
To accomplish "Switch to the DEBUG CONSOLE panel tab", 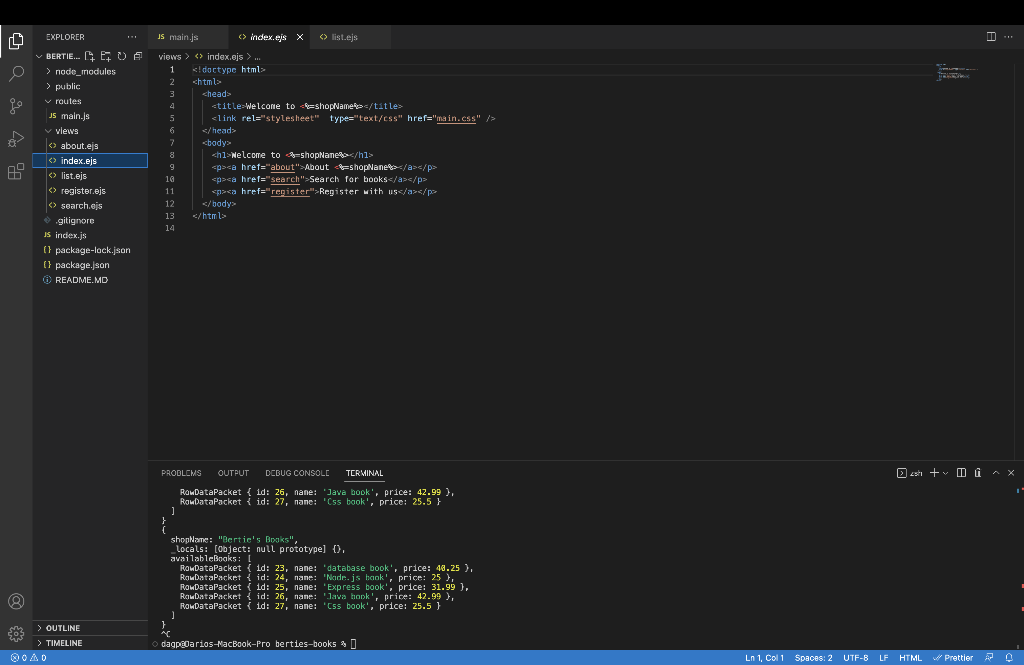I will 297,473.
